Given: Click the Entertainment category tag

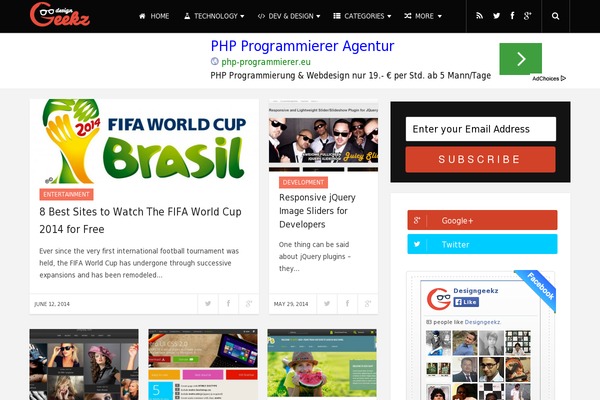Looking at the screenshot, I should click(66, 194).
